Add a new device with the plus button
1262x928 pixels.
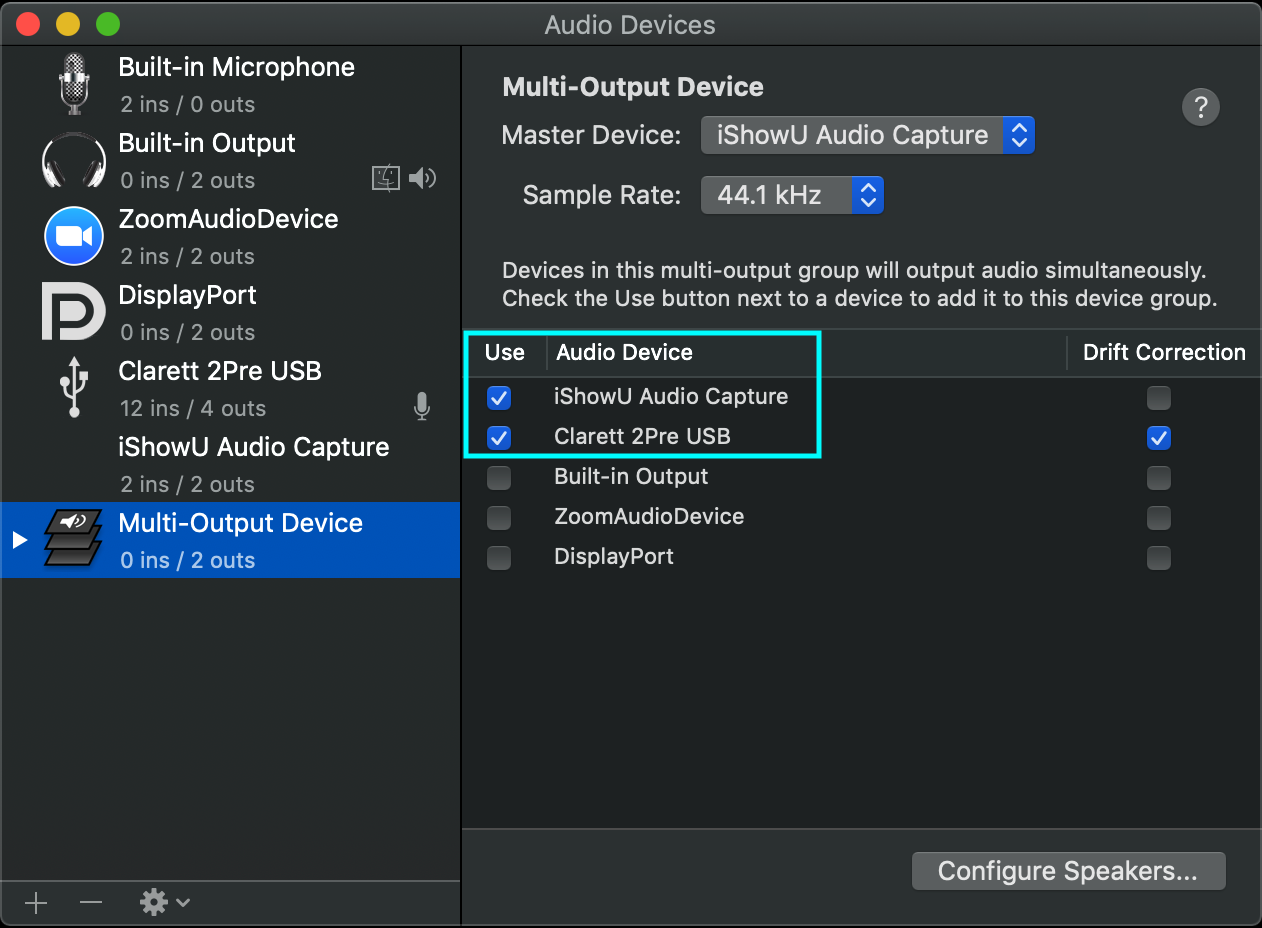coord(36,903)
